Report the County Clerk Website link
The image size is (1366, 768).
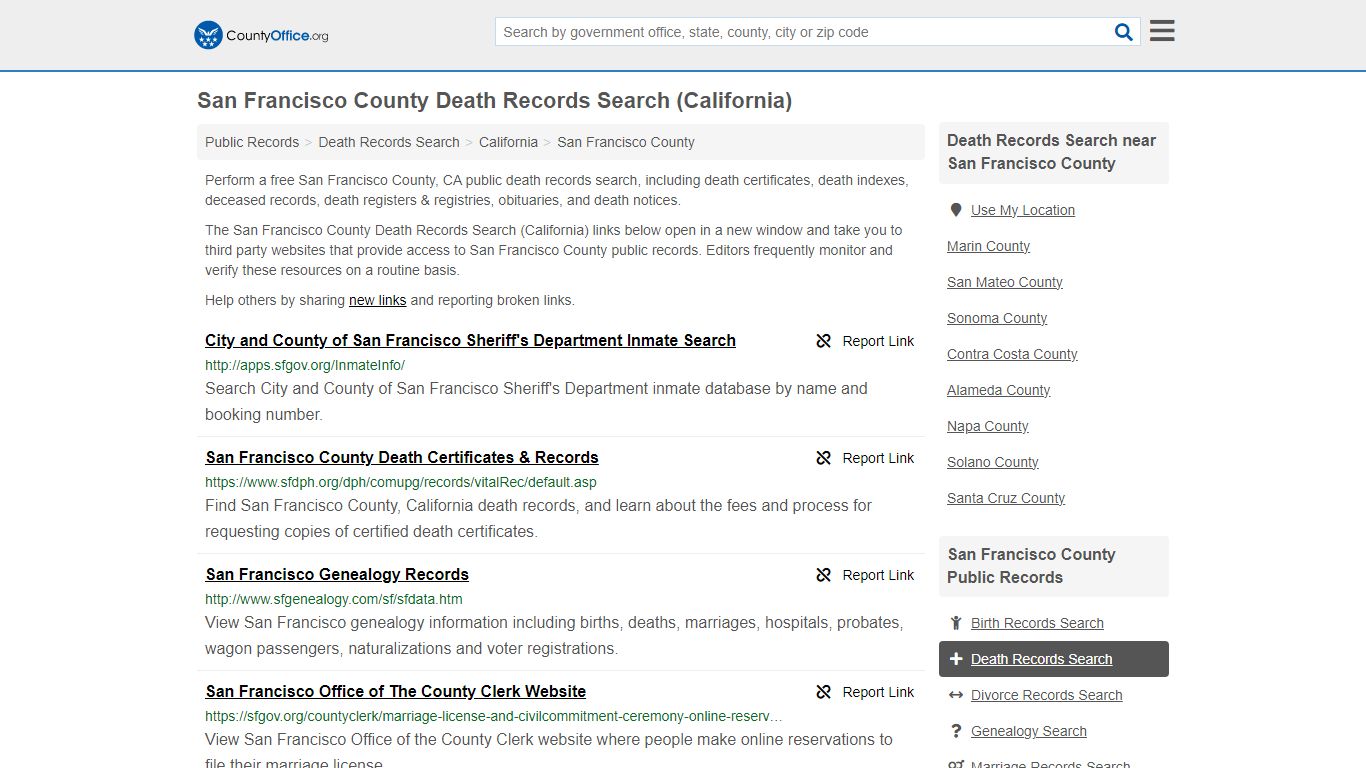click(x=865, y=692)
